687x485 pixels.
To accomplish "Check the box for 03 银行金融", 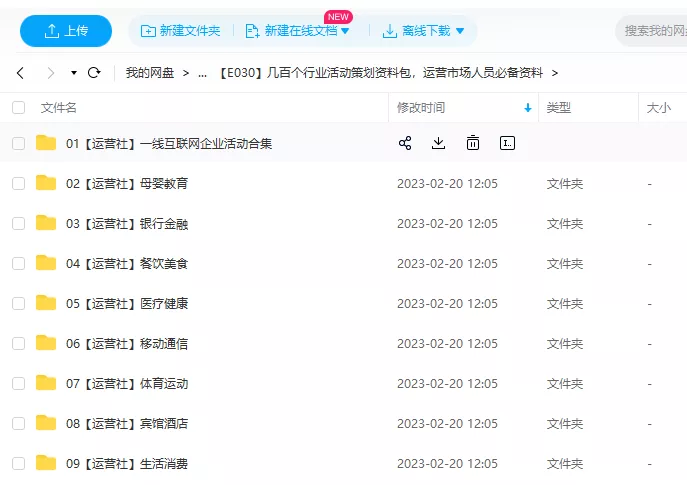I will tap(18, 224).
